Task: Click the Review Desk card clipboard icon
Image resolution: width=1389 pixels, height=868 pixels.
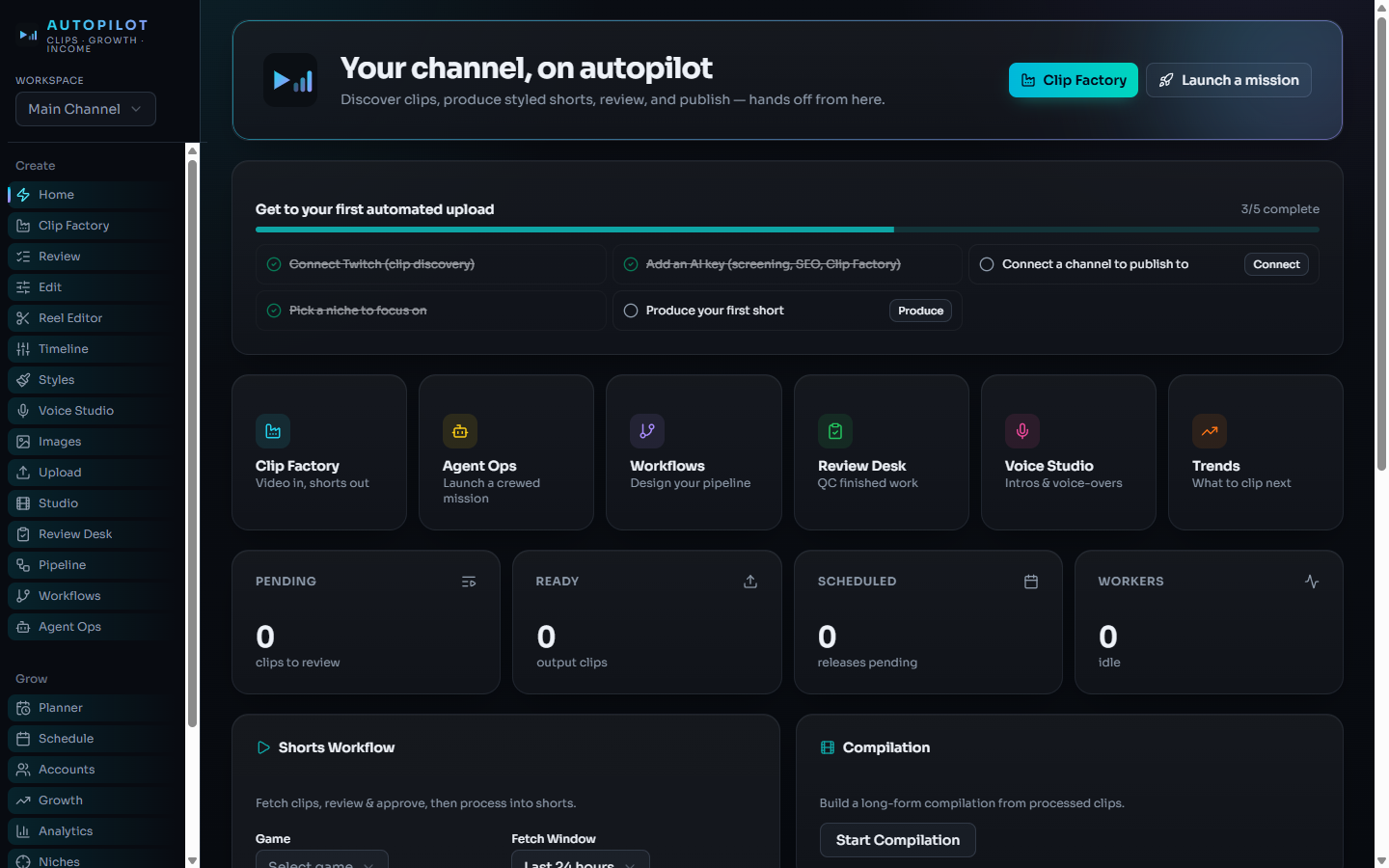Action: coord(835,431)
